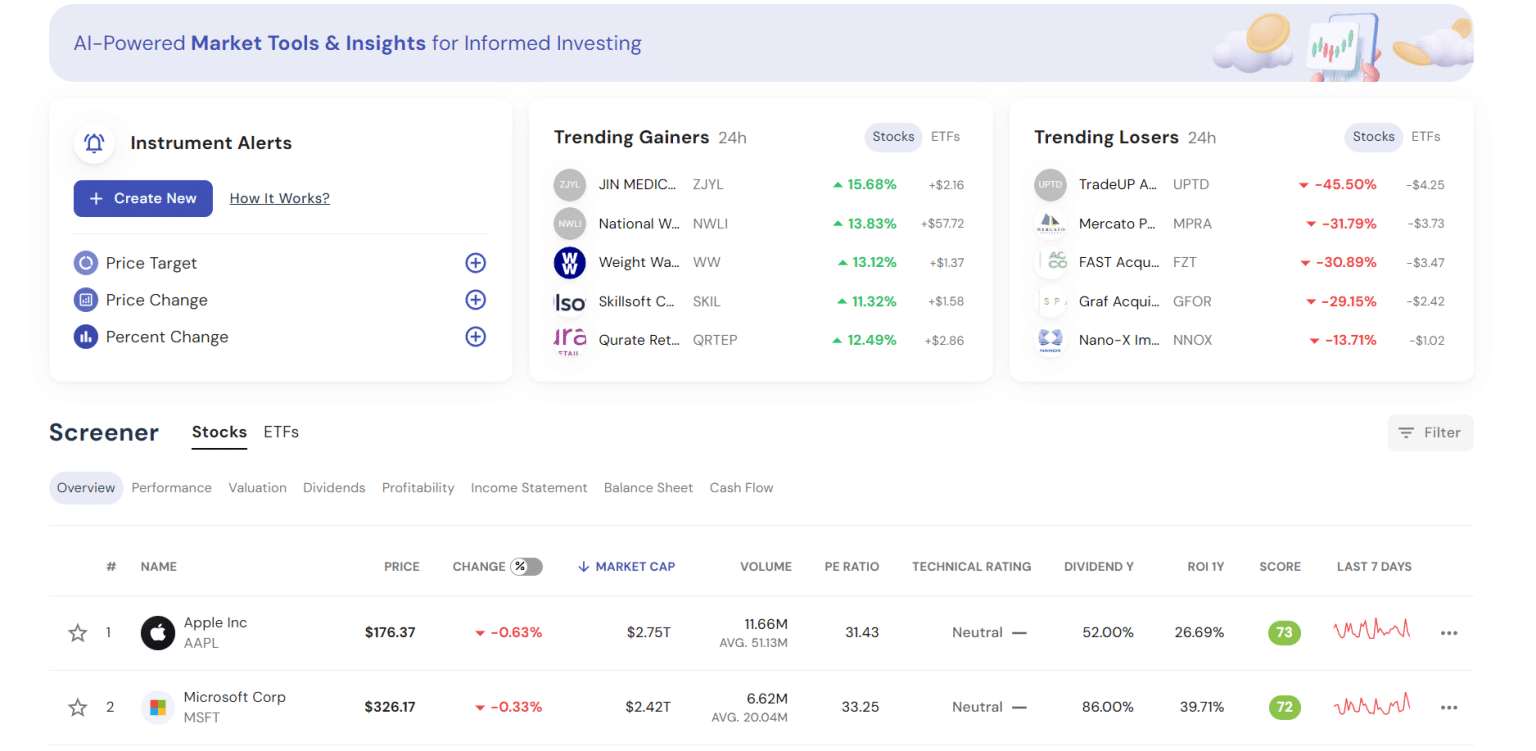Sort by Market Cap column arrow
This screenshot has height=751, width=1536.
click(x=584, y=567)
